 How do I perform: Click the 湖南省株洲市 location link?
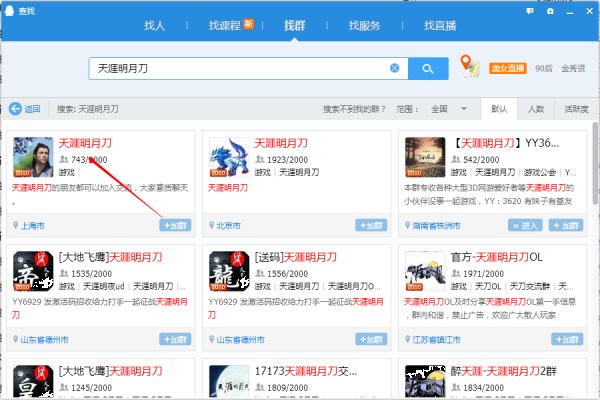tap(436, 225)
